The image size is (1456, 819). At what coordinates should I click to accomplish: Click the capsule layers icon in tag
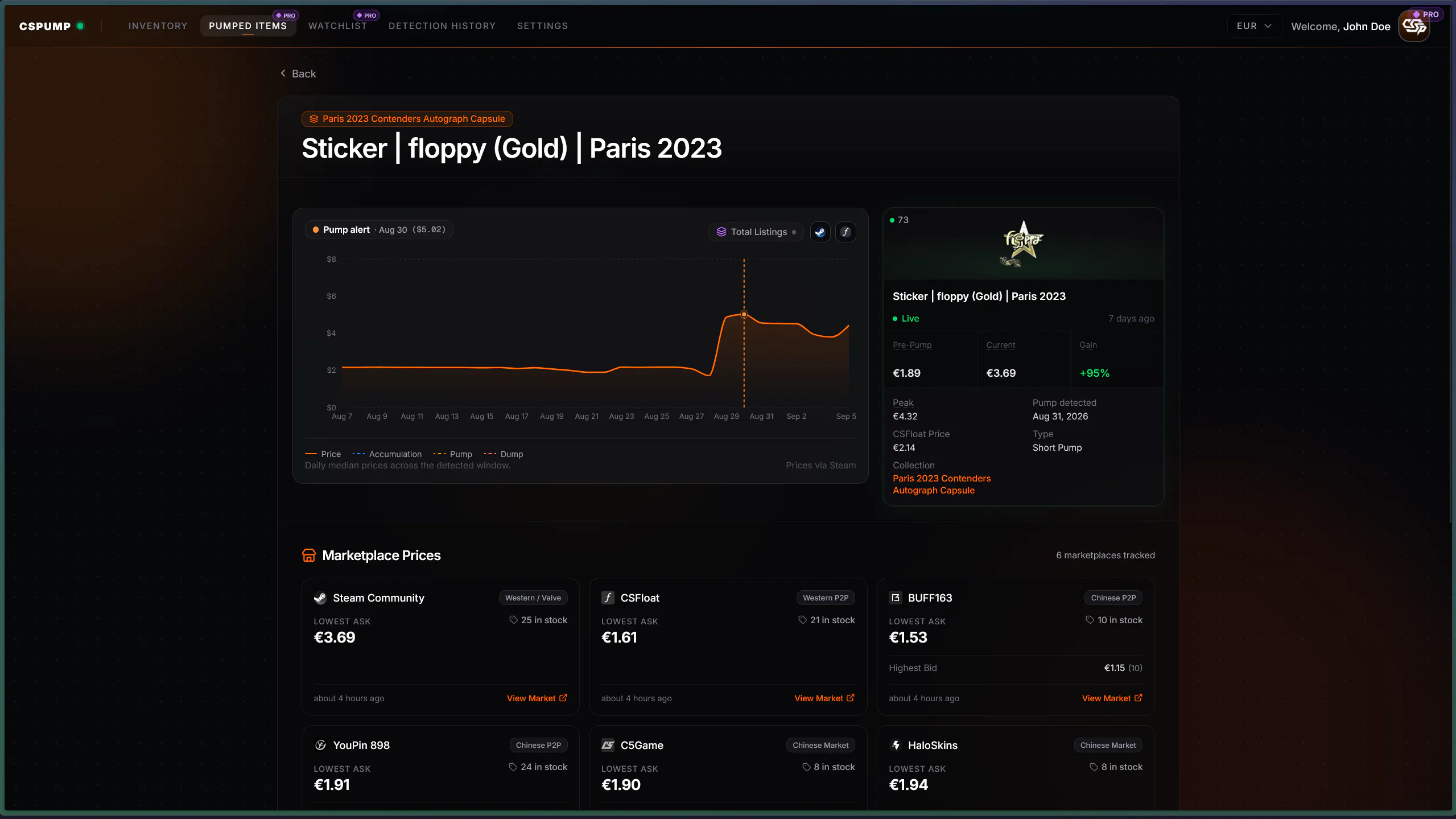point(314,119)
